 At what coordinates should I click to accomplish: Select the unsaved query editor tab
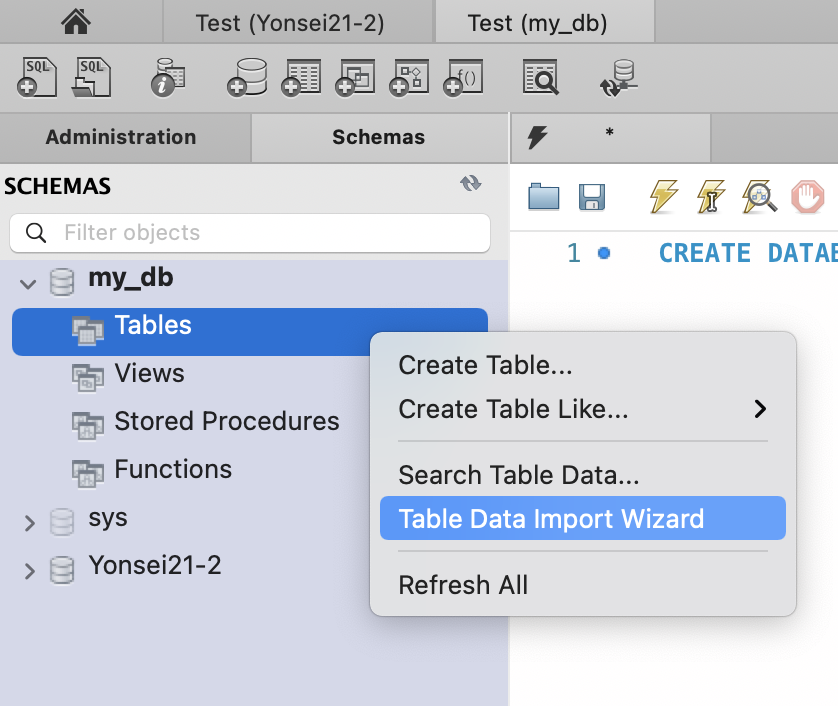[x=610, y=137]
